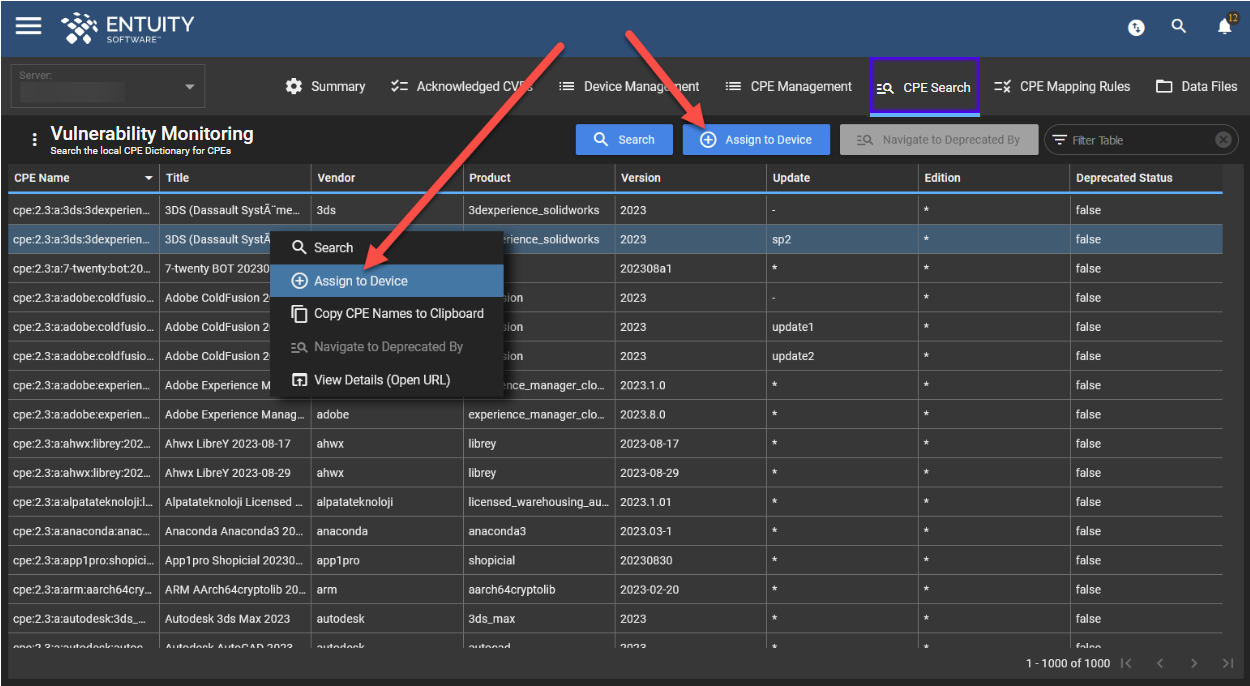The width and height of the screenshot is (1250, 686).
Task: Open the Vulnerability Monitoring three-dot menu
Action: [35, 140]
